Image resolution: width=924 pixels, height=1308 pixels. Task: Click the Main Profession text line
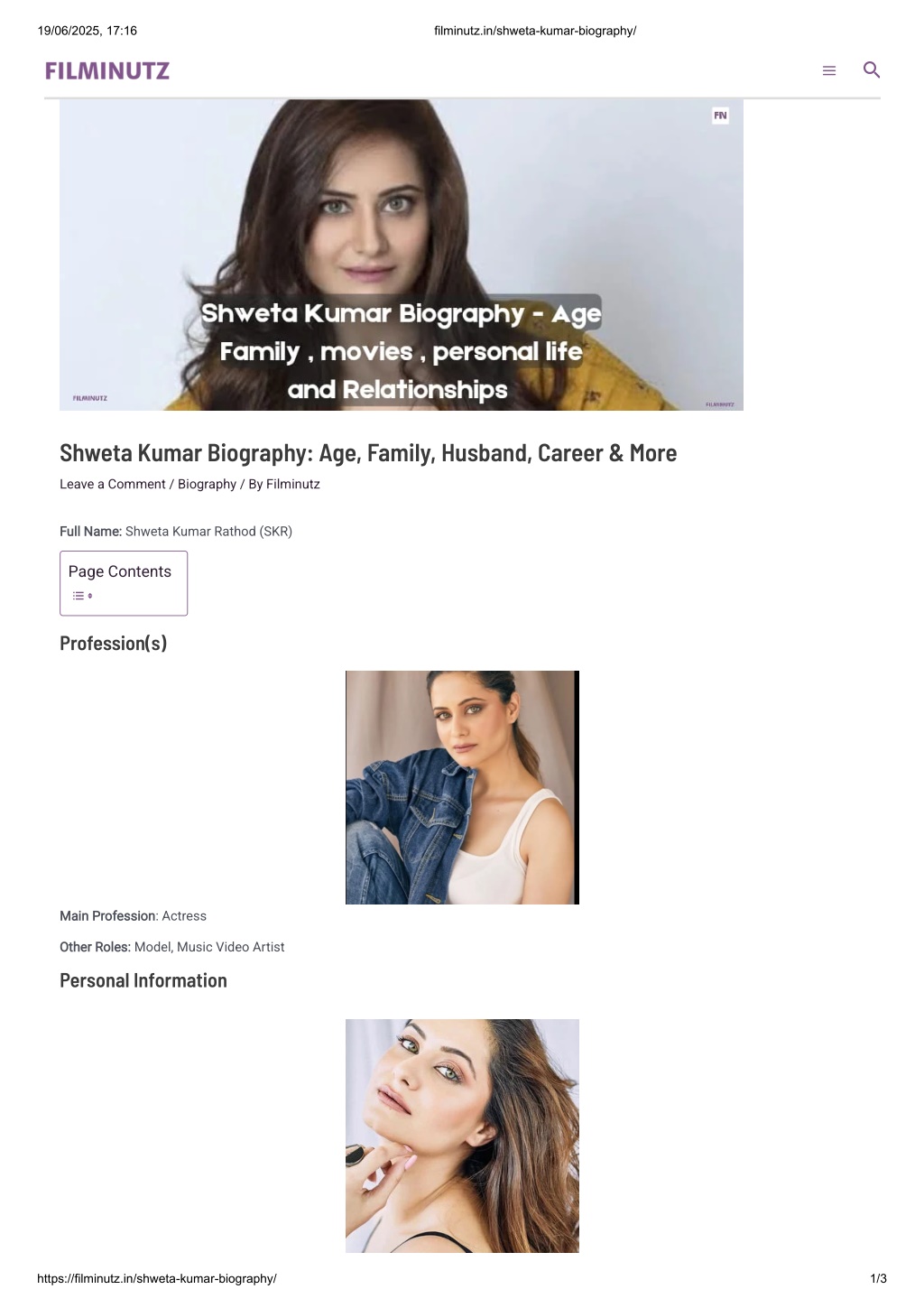(134, 915)
